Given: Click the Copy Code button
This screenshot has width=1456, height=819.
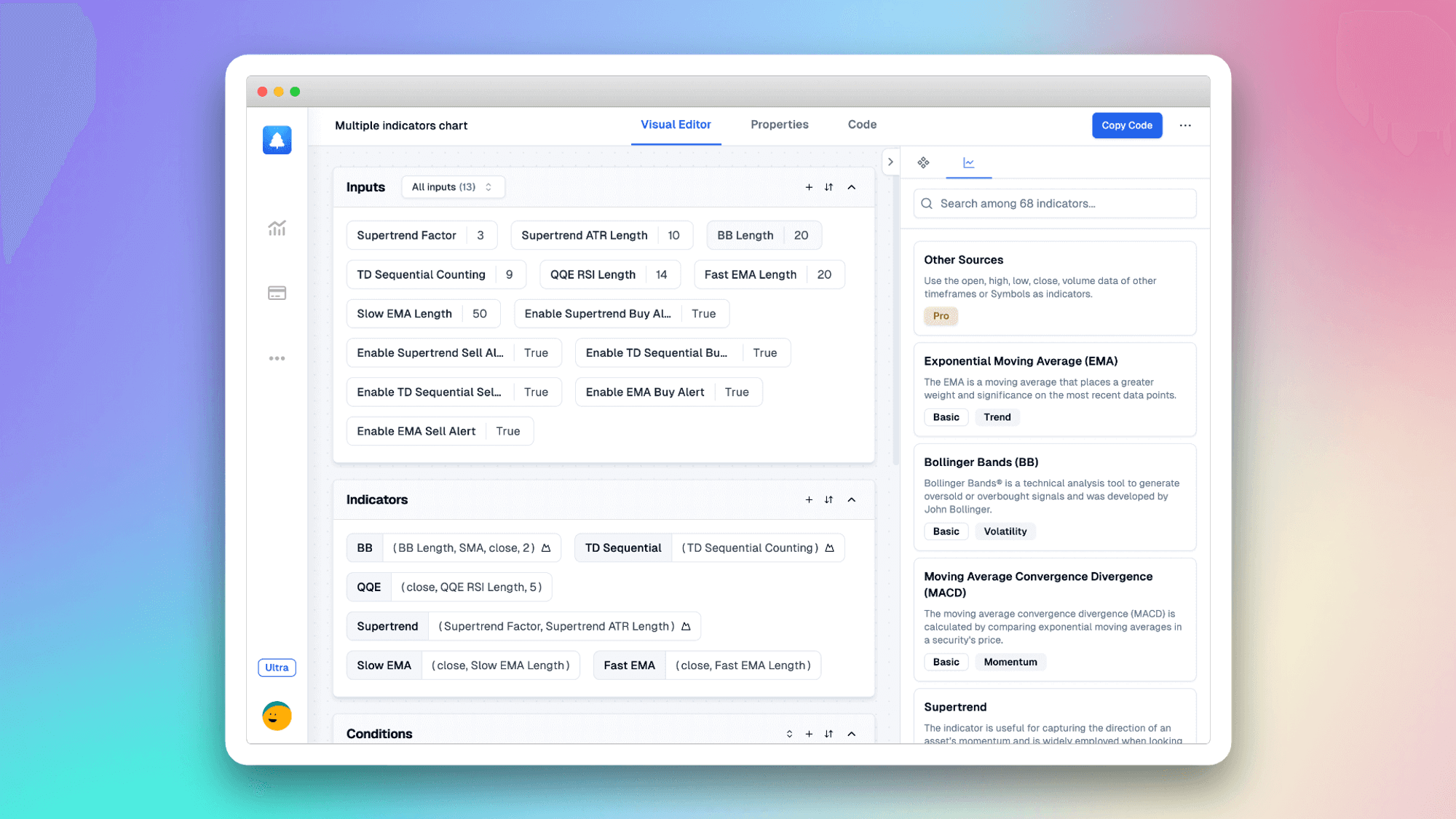Looking at the screenshot, I should (1127, 125).
